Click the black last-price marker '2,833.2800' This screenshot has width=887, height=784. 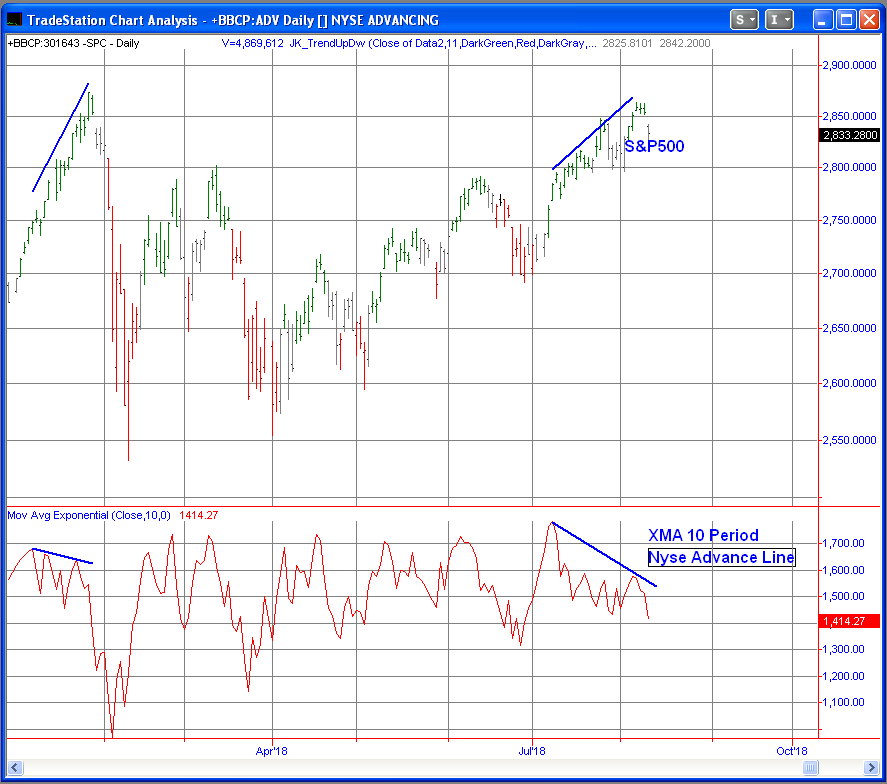[x=850, y=135]
